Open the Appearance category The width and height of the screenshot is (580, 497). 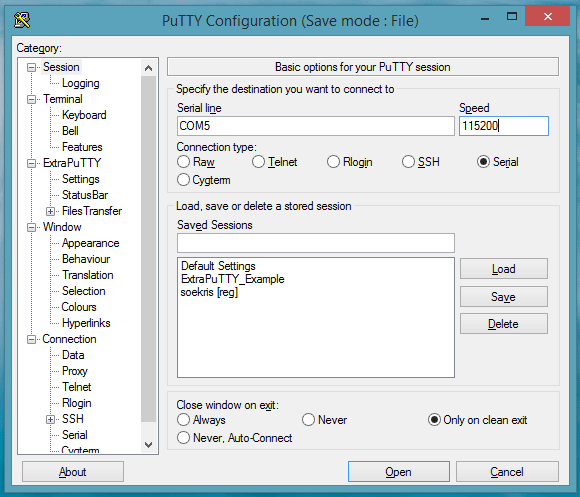[91, 243]
